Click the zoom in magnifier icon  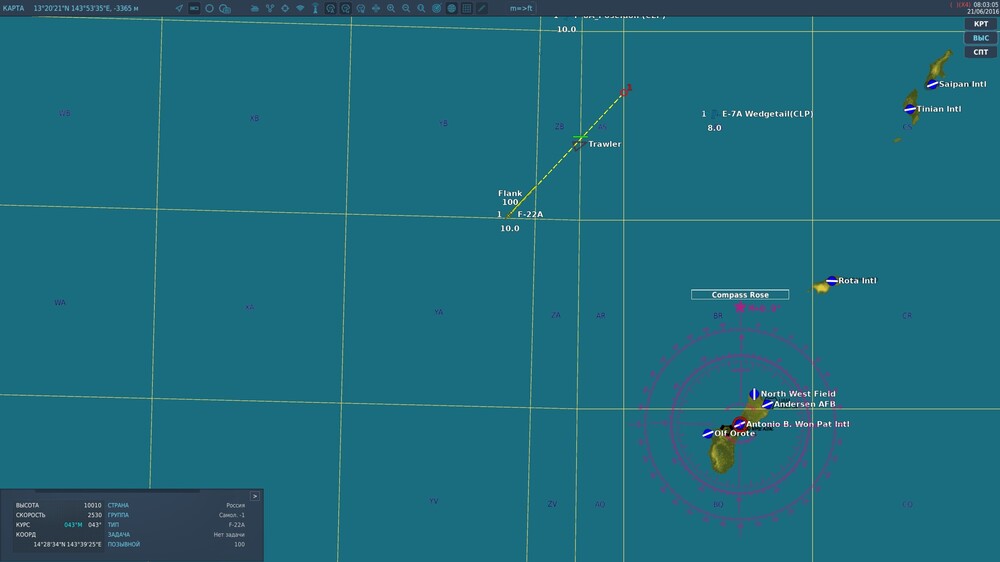(x=391, y=8)
